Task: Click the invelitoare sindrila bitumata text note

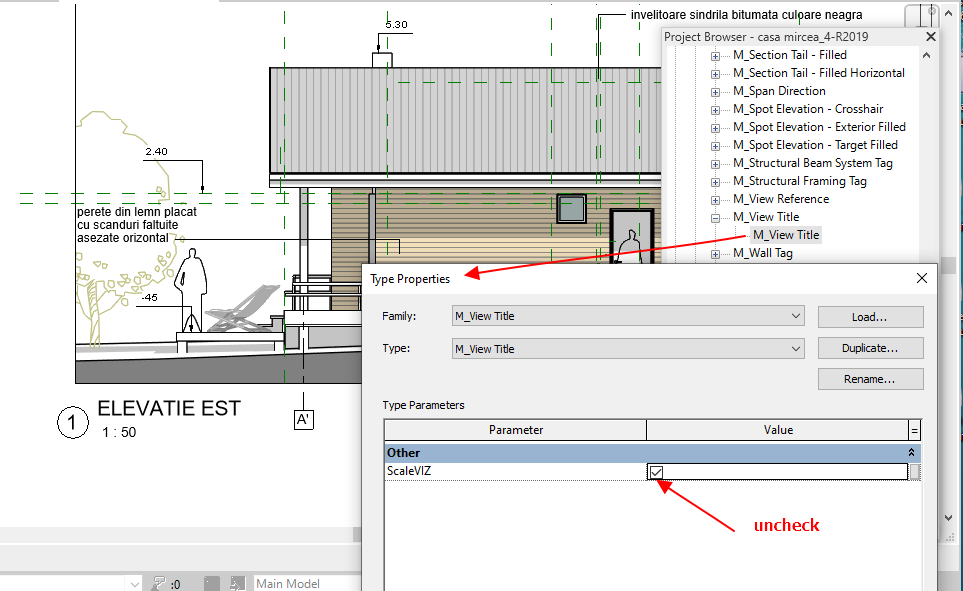Action: [x=746, y=15]
